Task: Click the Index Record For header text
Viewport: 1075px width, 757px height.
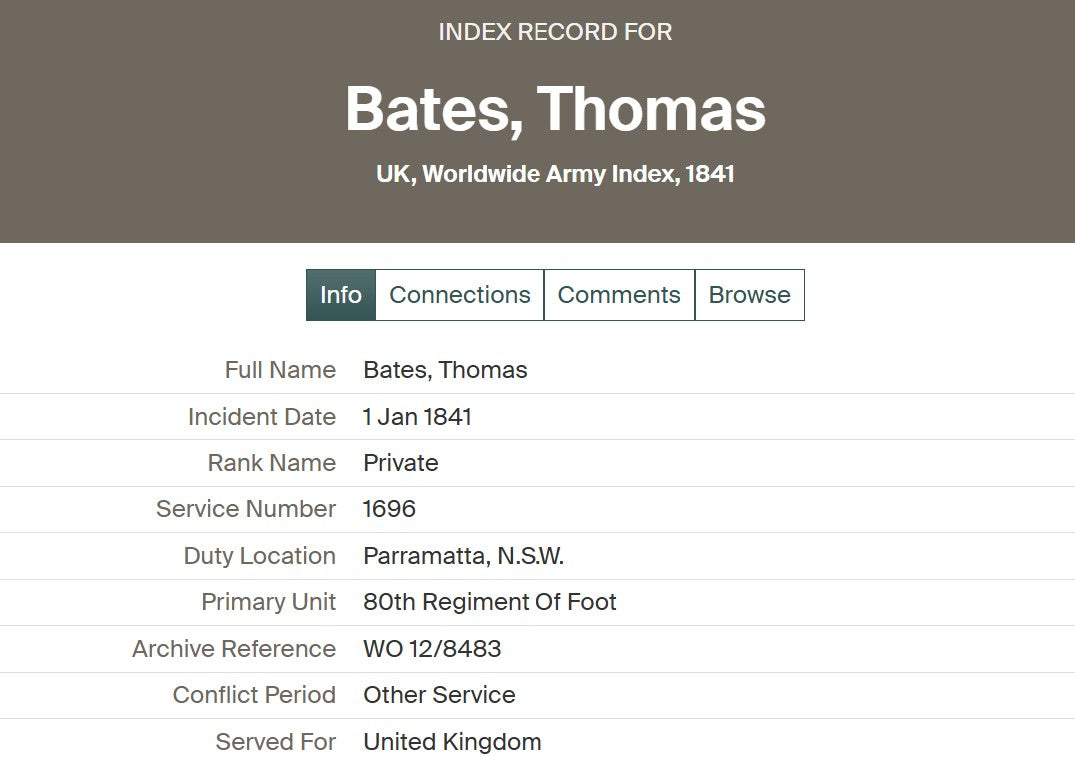Action: [x=555, y=32]
